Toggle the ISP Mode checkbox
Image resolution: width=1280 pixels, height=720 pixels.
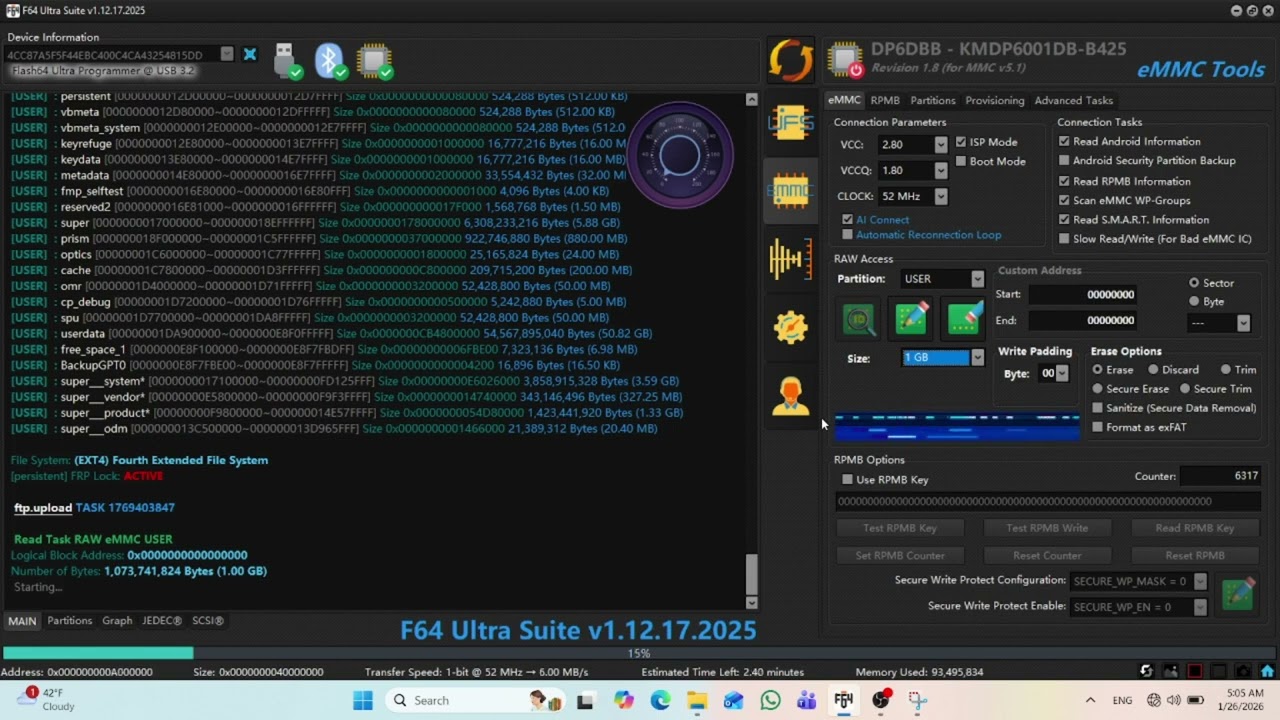click(961, 142)
